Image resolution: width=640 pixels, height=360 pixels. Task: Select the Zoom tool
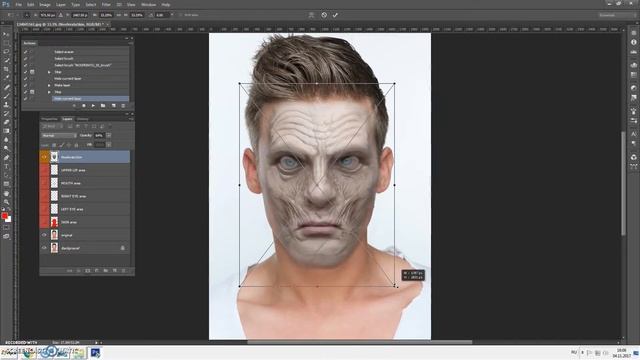coord(6,202)
